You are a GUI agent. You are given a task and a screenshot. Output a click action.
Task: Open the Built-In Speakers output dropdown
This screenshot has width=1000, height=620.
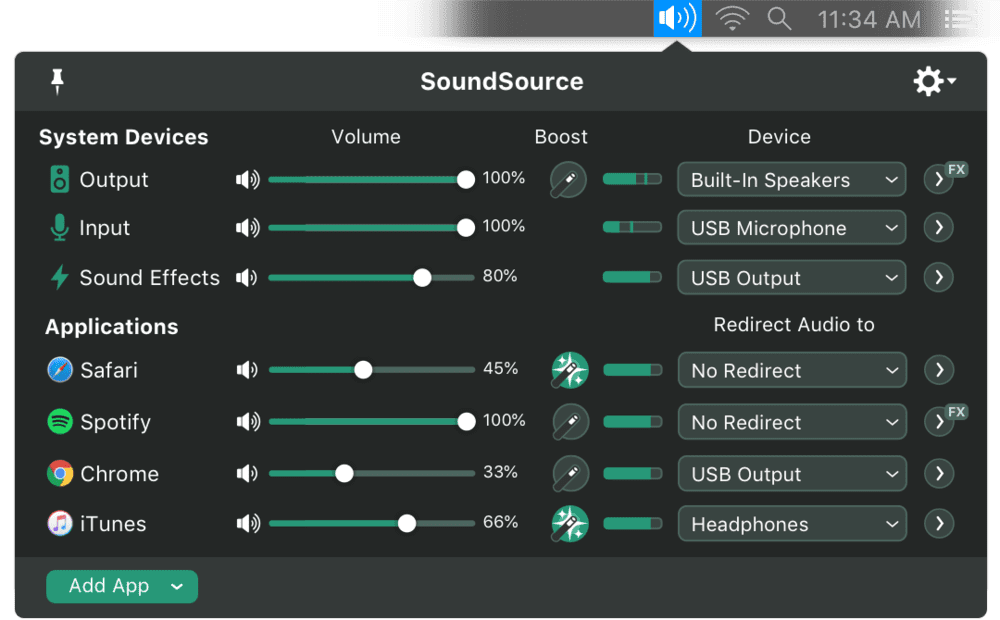click(x=791, y=180)
